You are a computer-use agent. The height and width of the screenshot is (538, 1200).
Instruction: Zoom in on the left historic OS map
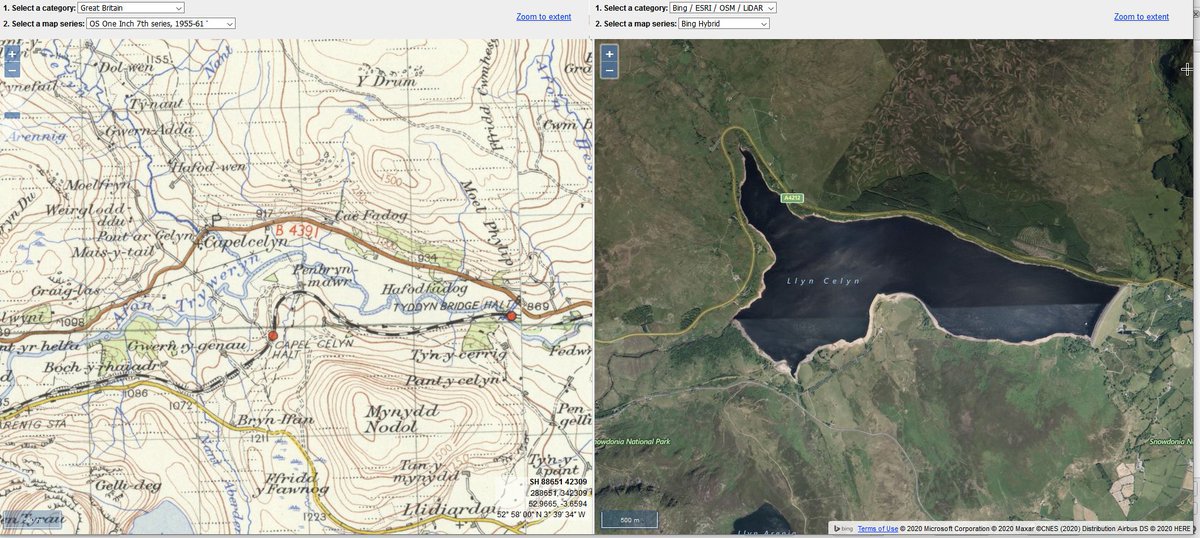coord(12,53)
